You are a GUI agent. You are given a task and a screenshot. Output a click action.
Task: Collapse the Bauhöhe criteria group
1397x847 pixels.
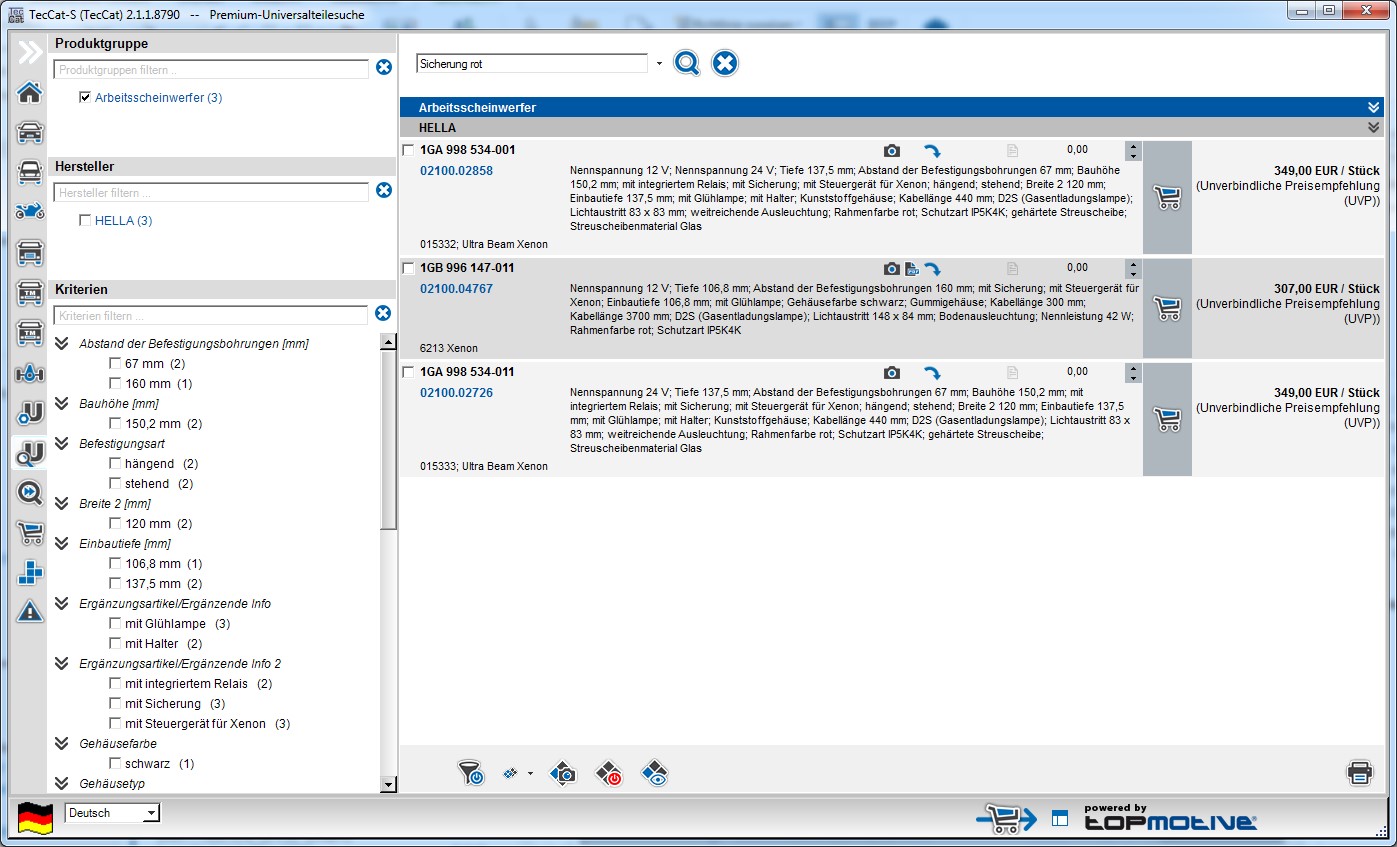point(61,403)
